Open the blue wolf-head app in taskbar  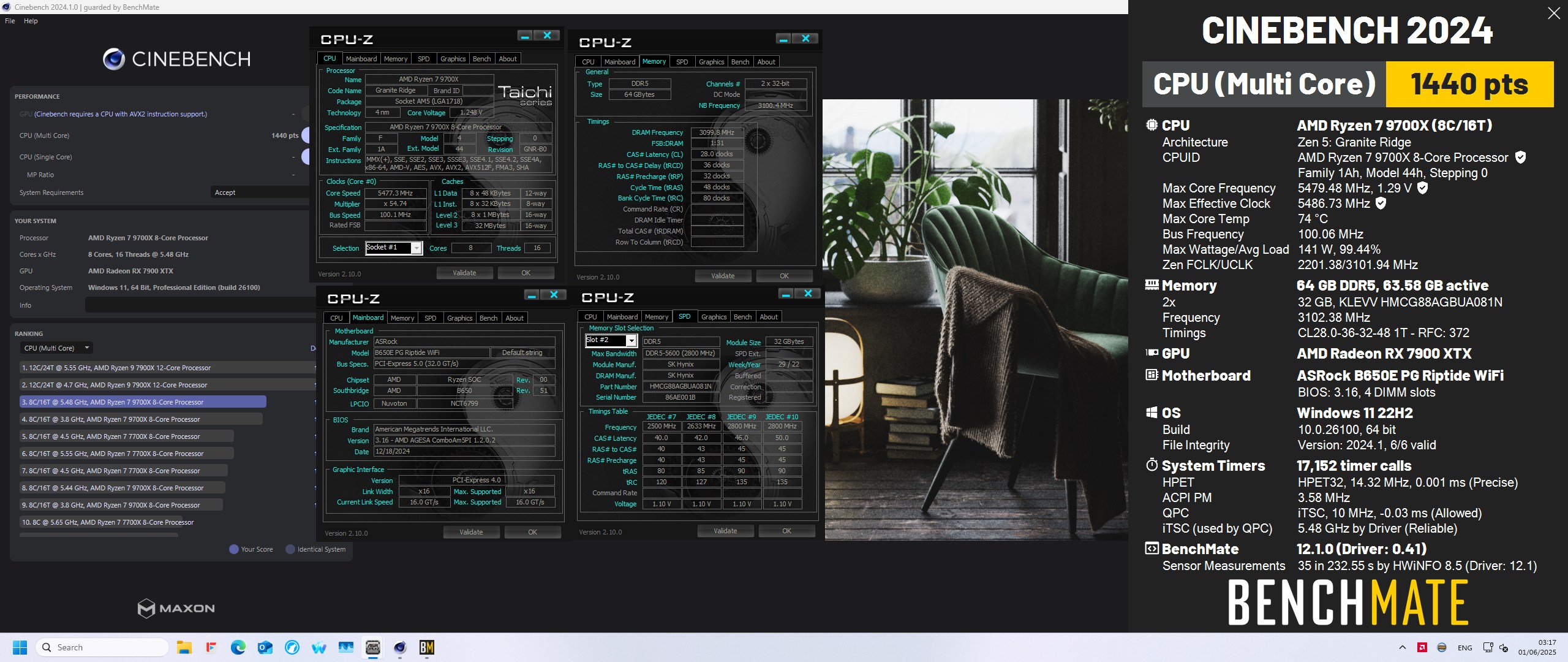[x=292, y=647]
